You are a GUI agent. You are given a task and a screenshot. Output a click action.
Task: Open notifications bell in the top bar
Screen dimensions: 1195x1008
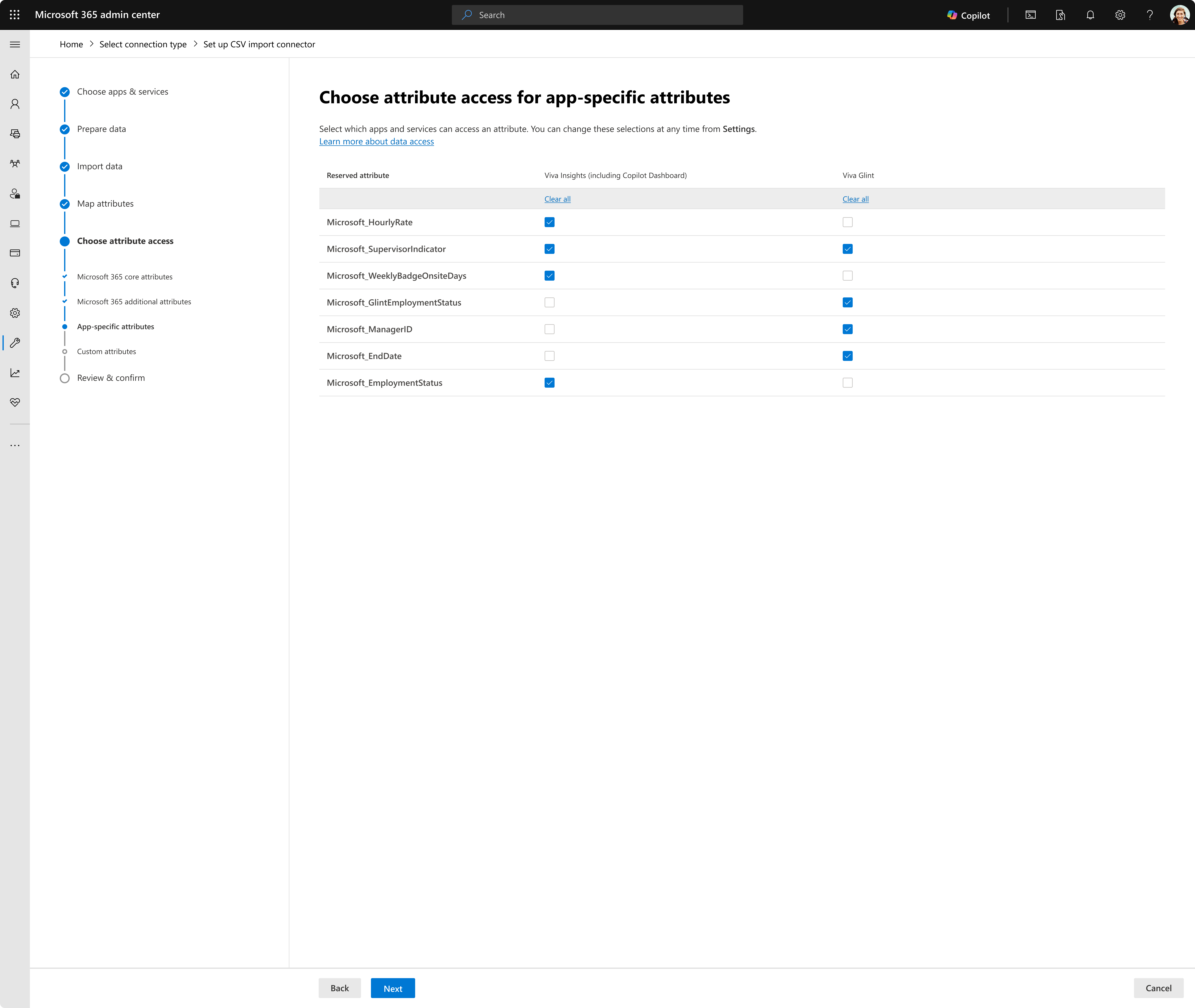tap(1090, 15)
